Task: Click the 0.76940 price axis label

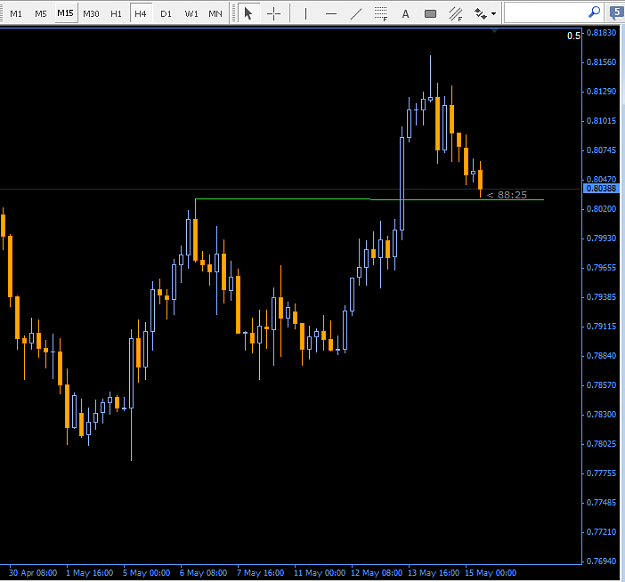Action: pyautogui.click(x=601, y=561)
